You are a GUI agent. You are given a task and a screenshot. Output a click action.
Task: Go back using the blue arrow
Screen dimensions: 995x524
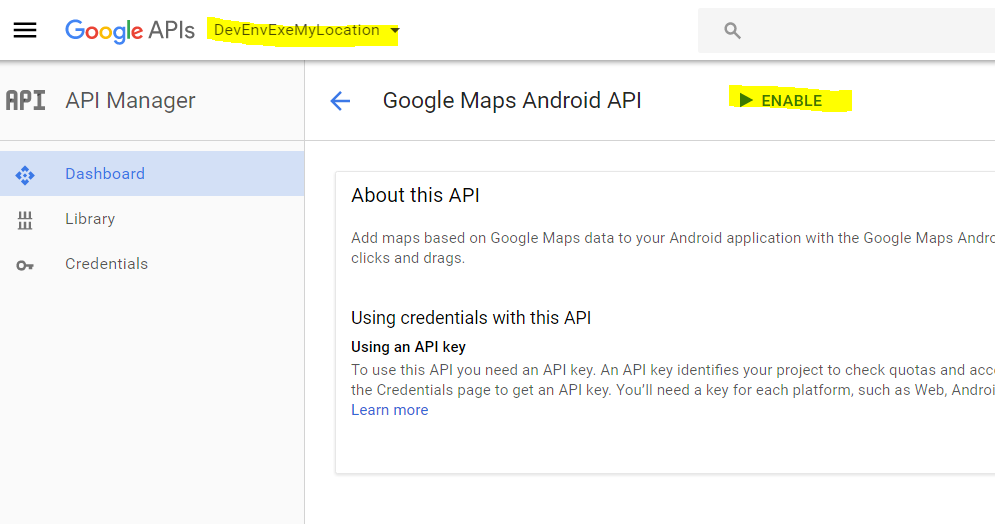pos(340,100)
